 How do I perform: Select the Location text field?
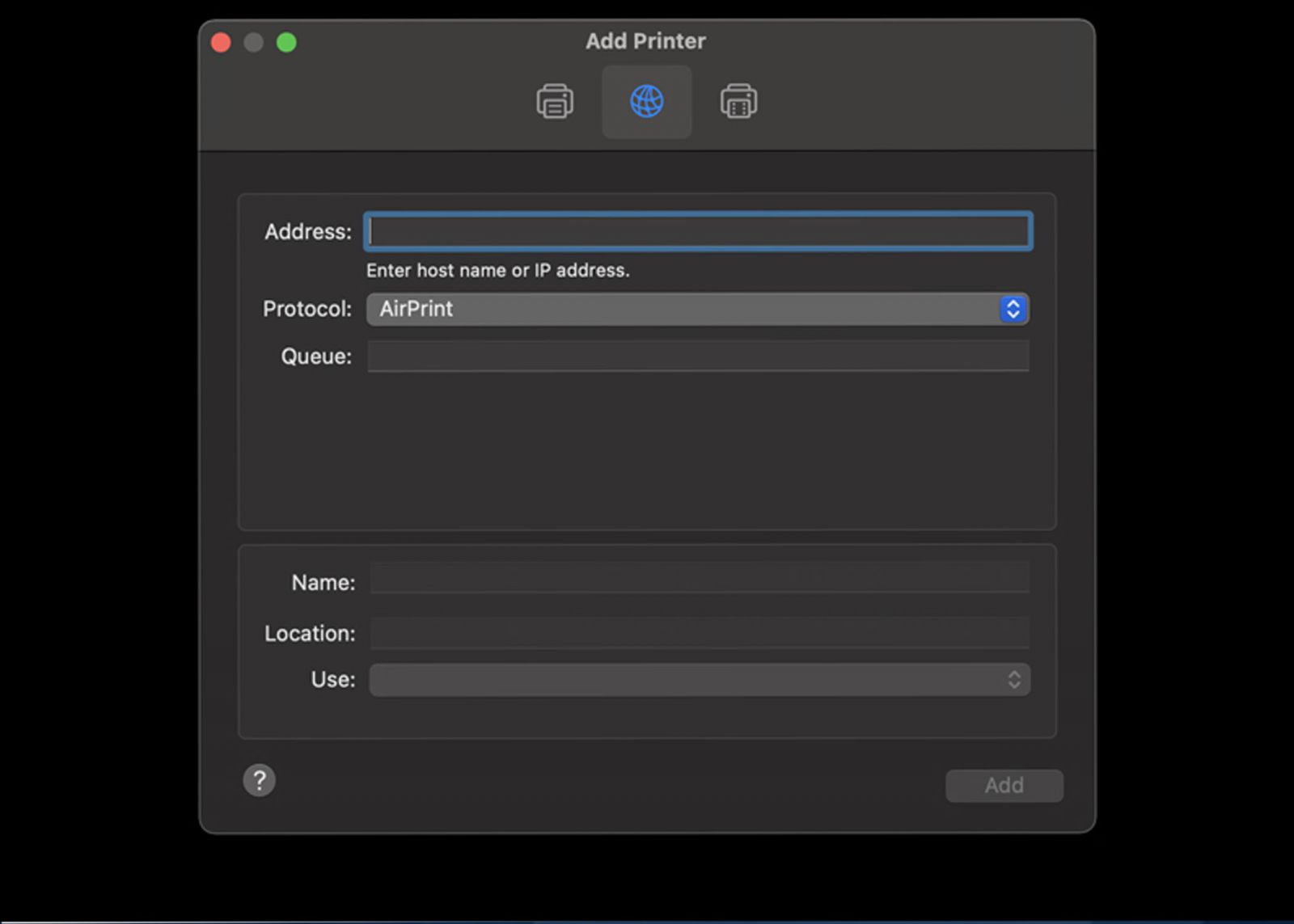tap(700, 633)
